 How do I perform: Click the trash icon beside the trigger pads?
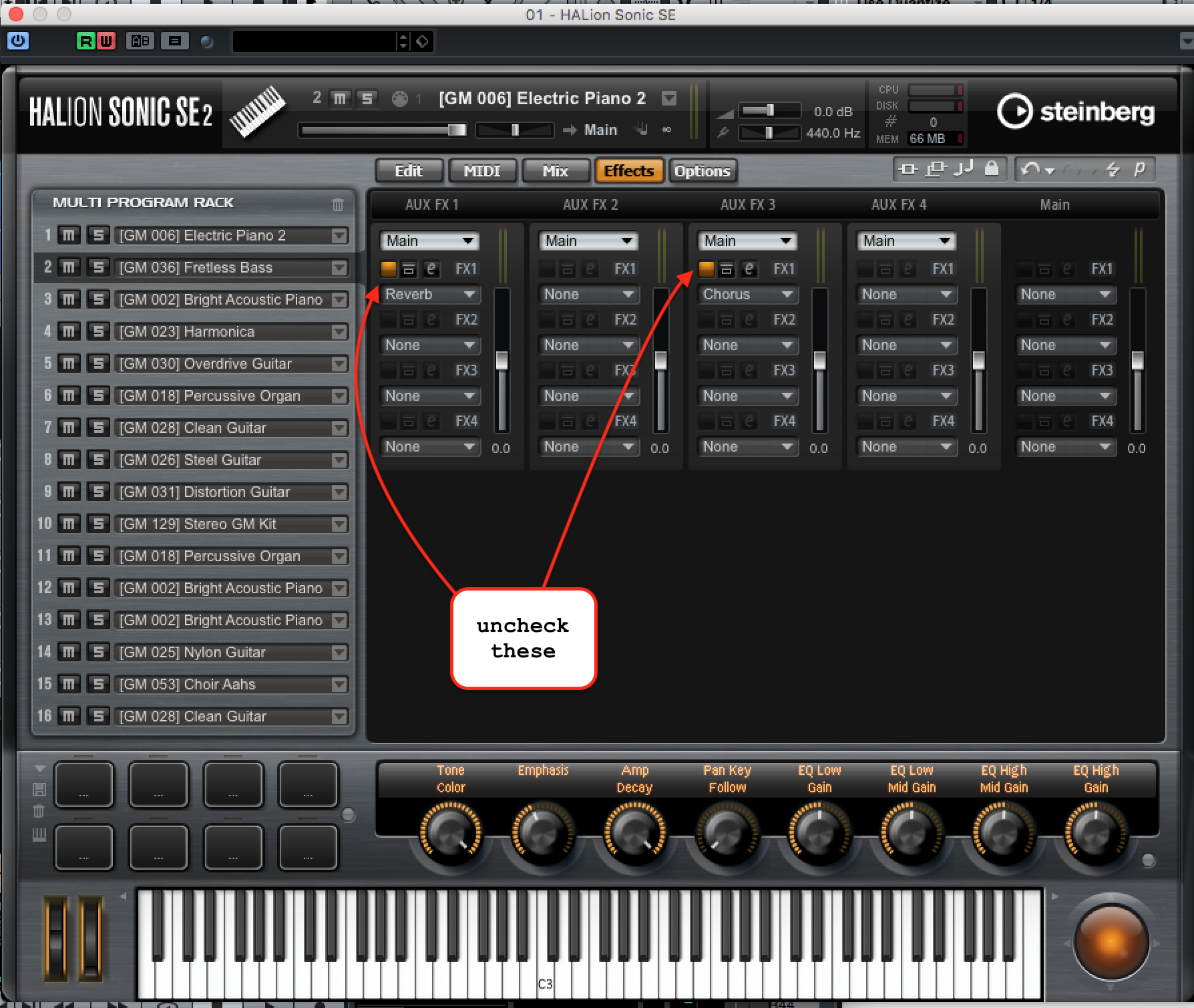click(x=39, y=812)
